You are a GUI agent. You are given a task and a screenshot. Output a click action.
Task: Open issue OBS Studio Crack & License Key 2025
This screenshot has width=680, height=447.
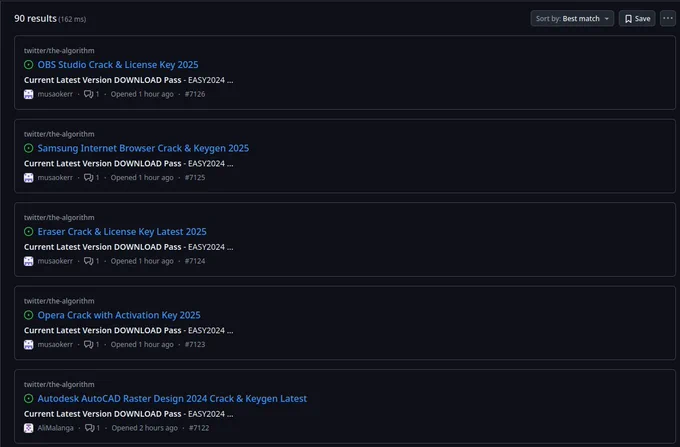coord(118,65)
